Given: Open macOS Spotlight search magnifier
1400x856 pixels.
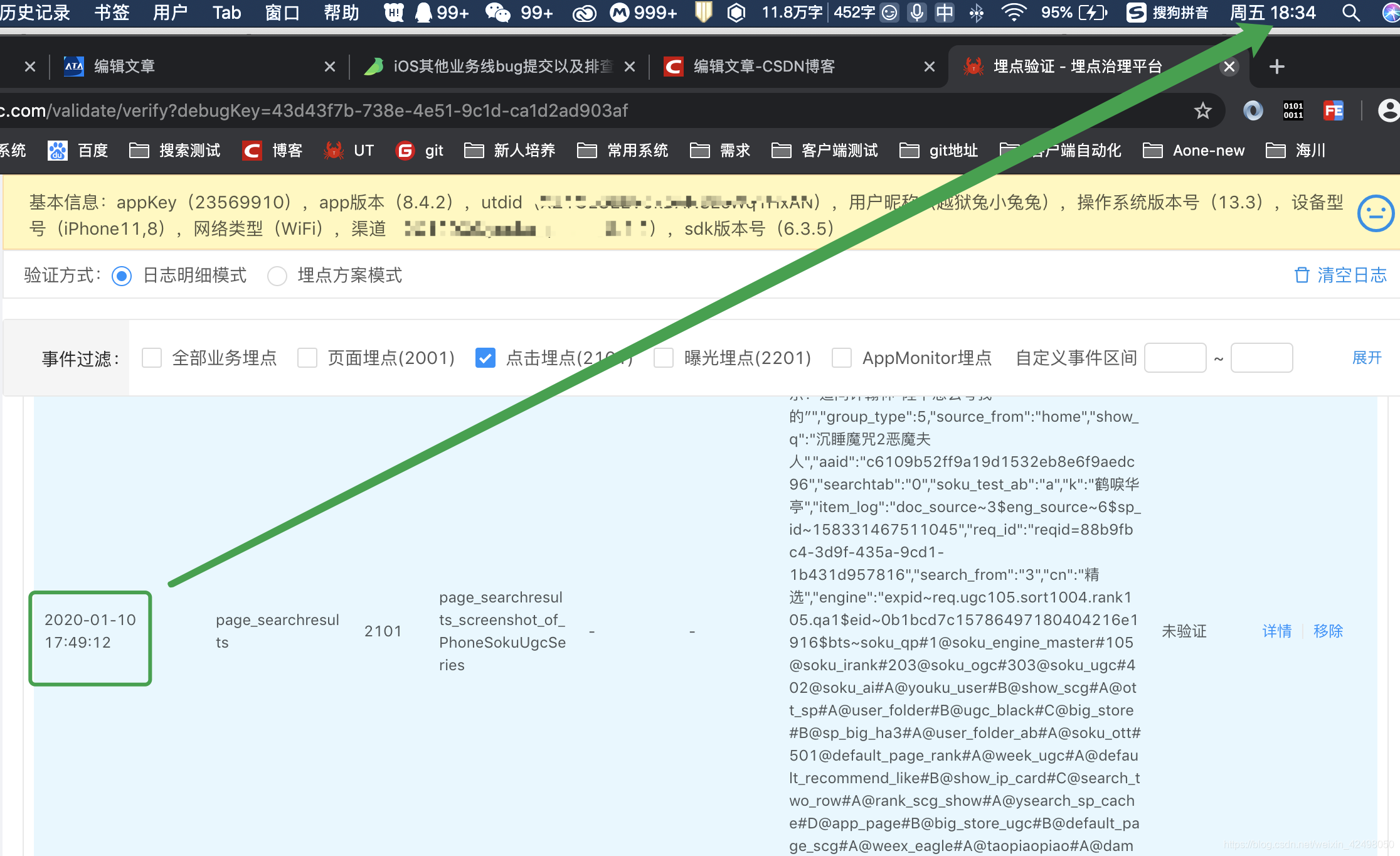Looking at the screenshot, I should [1351, 13].
